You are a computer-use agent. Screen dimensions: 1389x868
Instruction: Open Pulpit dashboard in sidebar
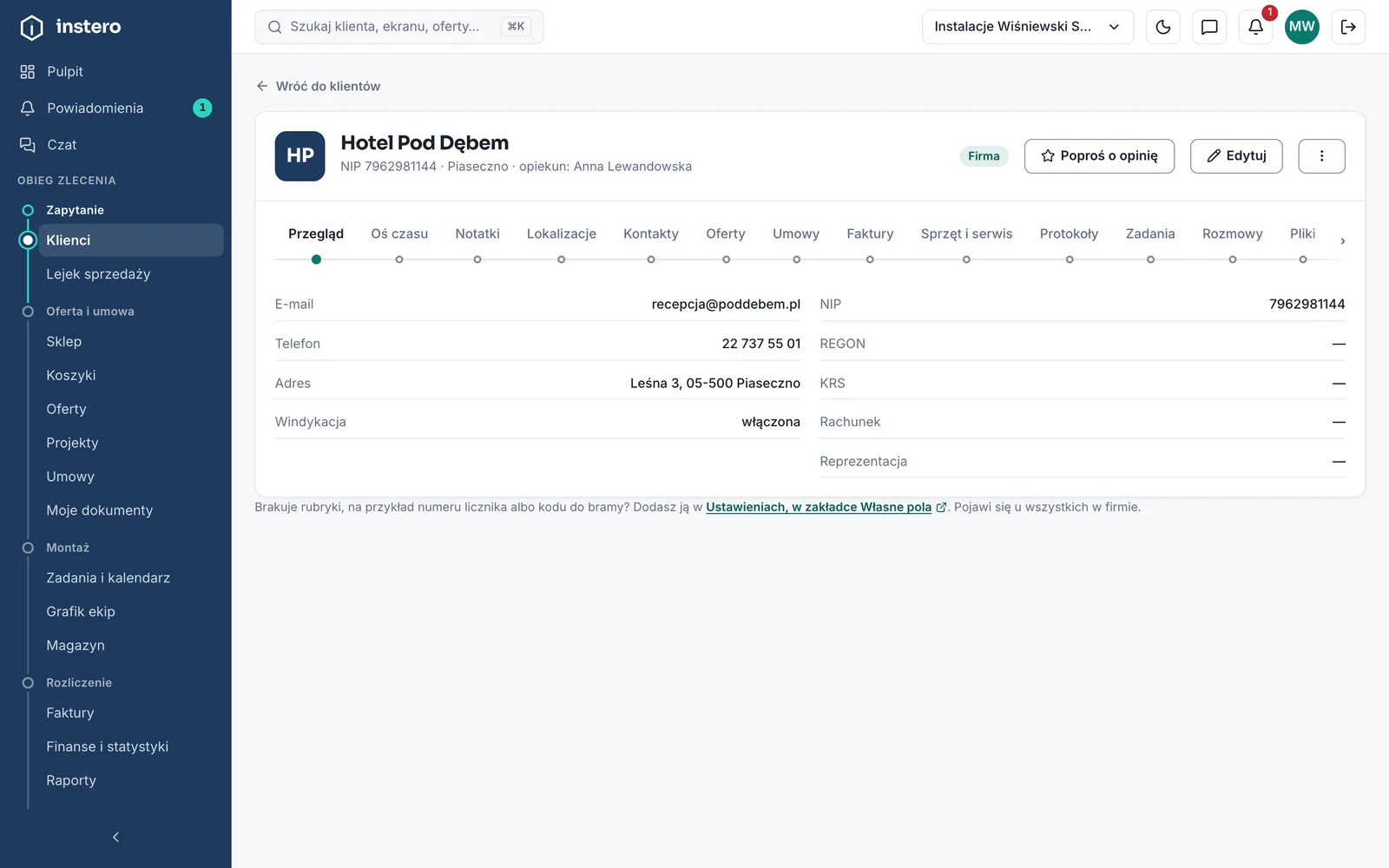[x=115, y=71]
